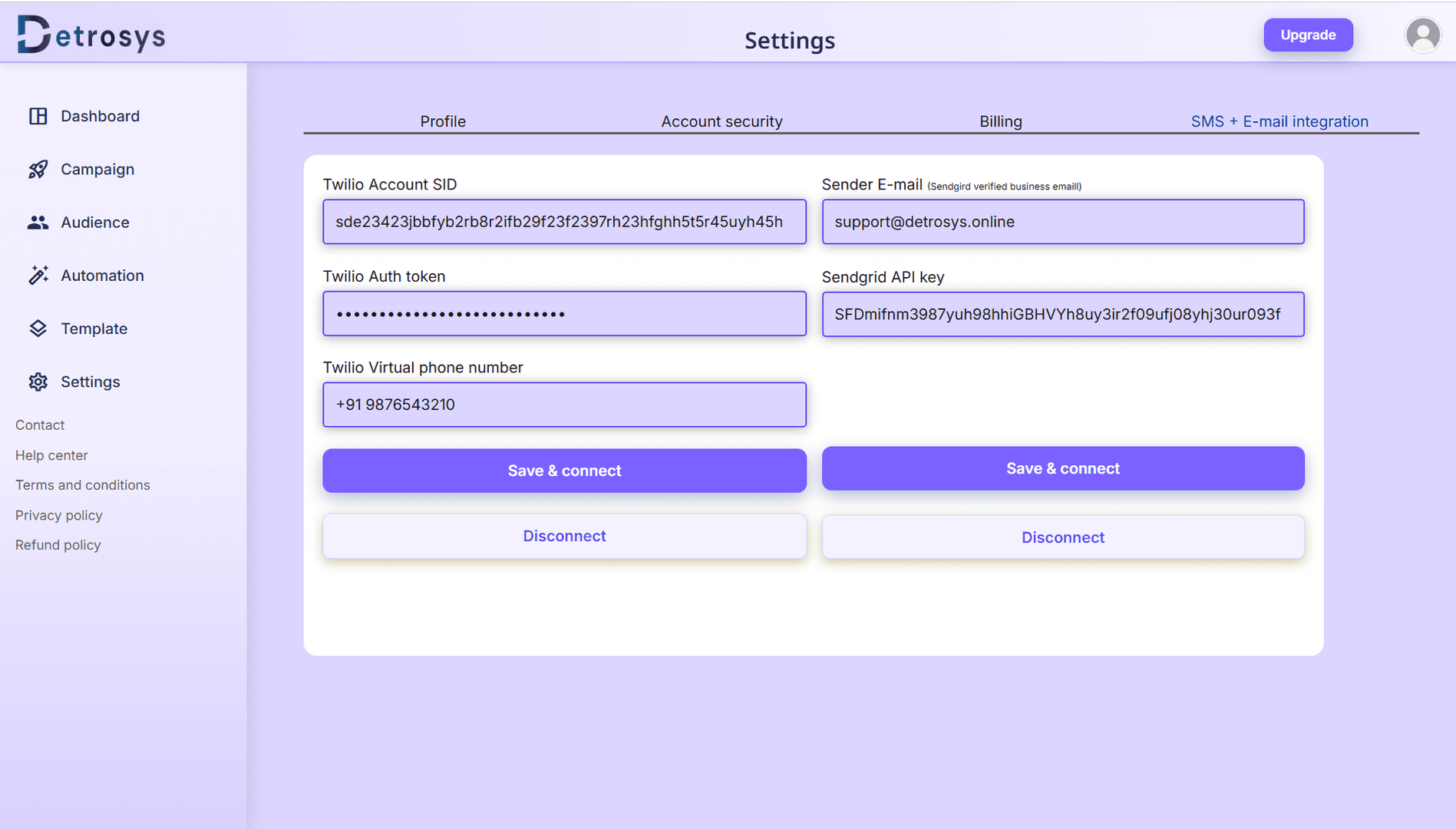Viewport: 1456px width, 829px height.
Task: Click the Upgrade button
Action: click(1308, 35)
